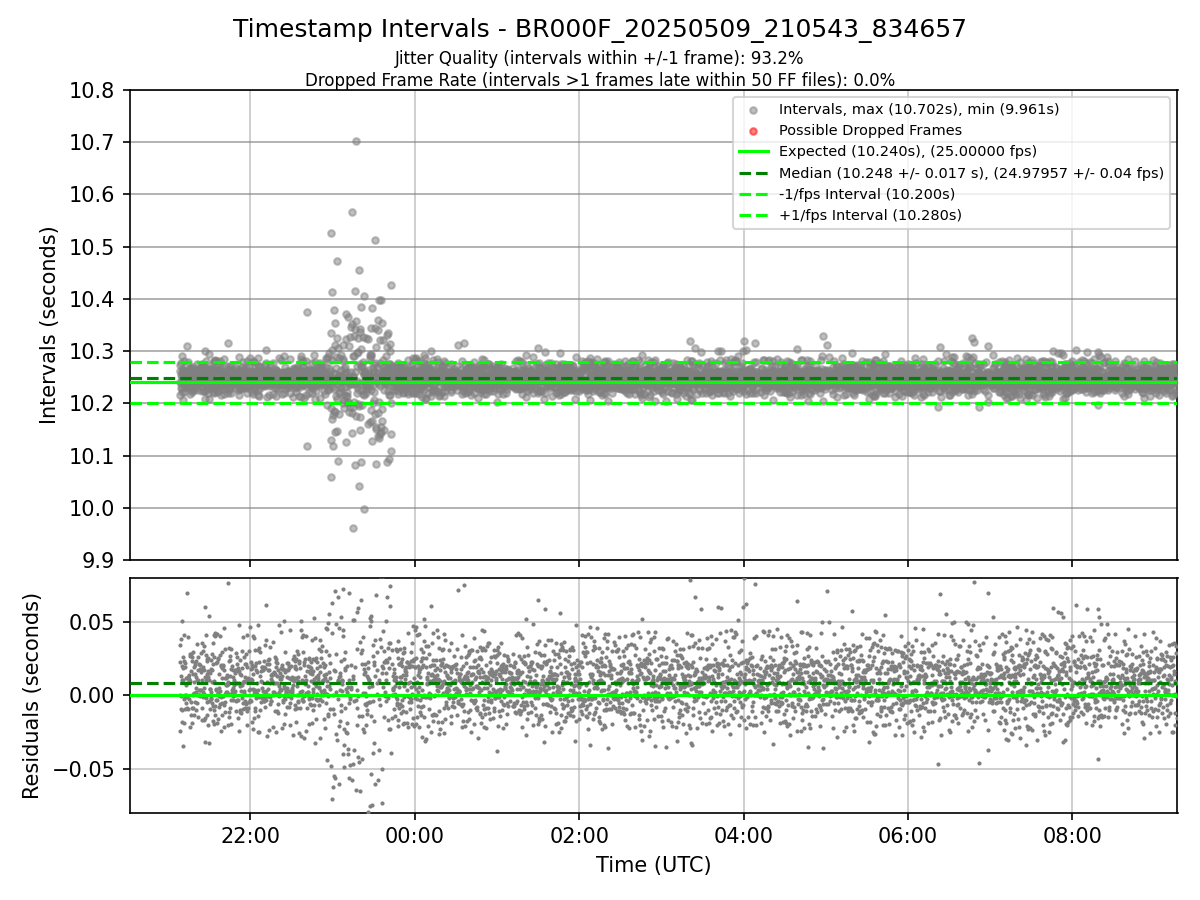Select legend entry beginning 'Median (10.248 +/- 0.017 s)'
The image size is (1200, 900).
pyautogui.click(x=971, y=172)
